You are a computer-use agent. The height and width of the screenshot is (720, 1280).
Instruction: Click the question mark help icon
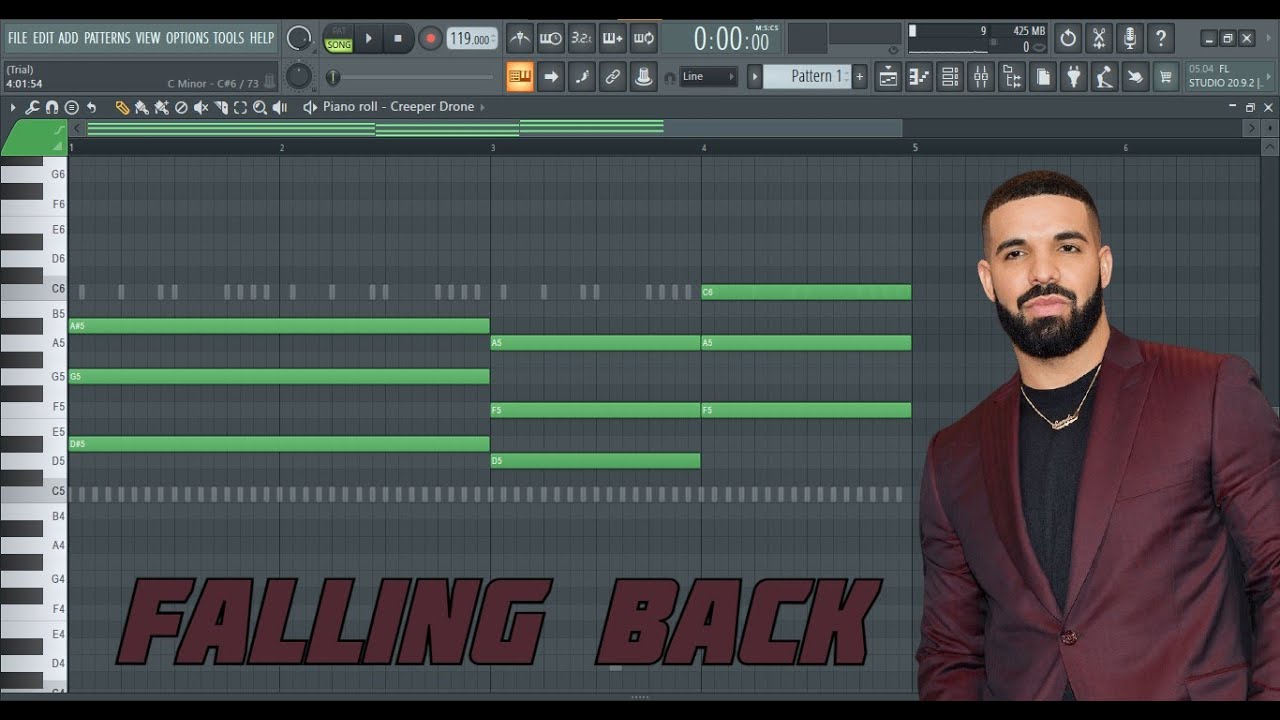tap(1161, 38)
